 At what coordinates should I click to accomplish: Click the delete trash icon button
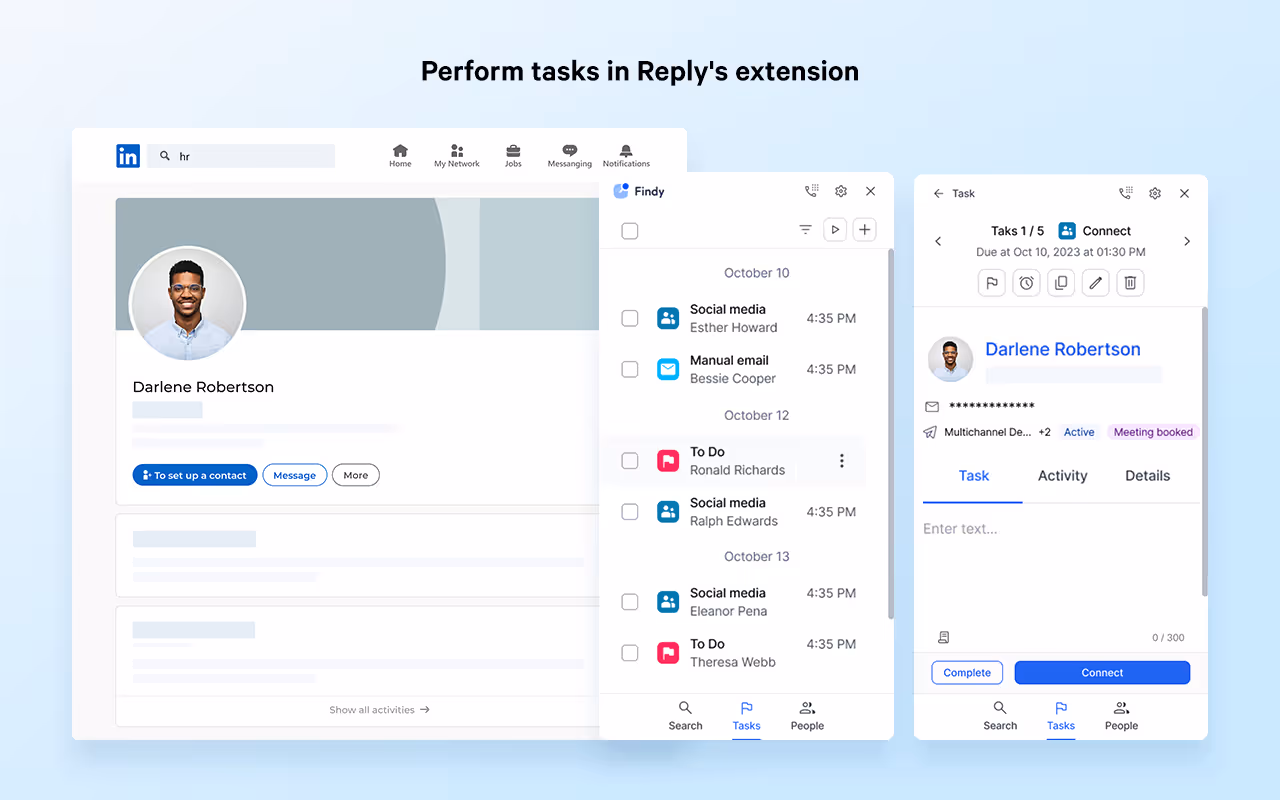pos(1130,283)
